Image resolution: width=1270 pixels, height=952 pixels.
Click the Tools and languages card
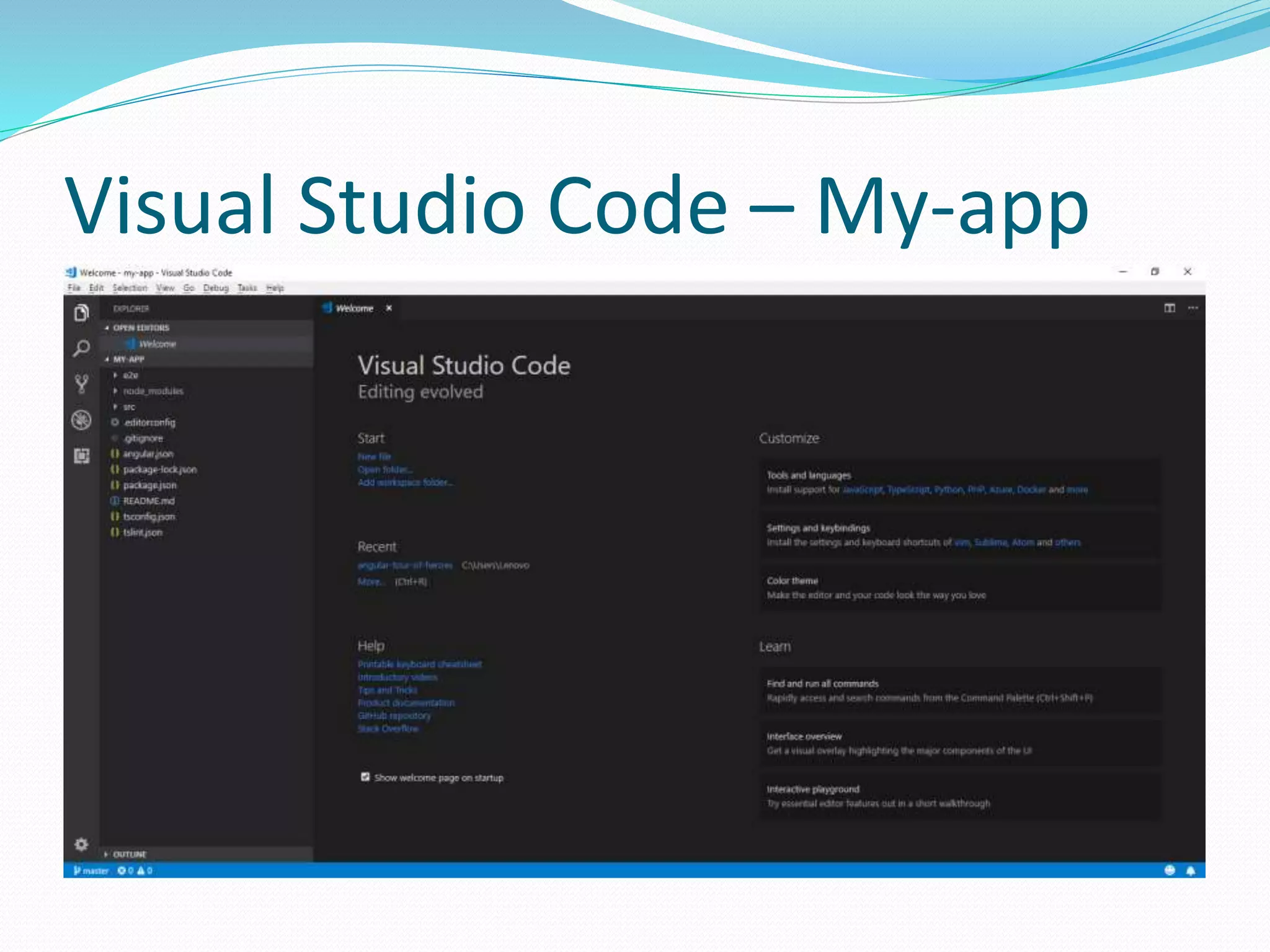[960, 482]
